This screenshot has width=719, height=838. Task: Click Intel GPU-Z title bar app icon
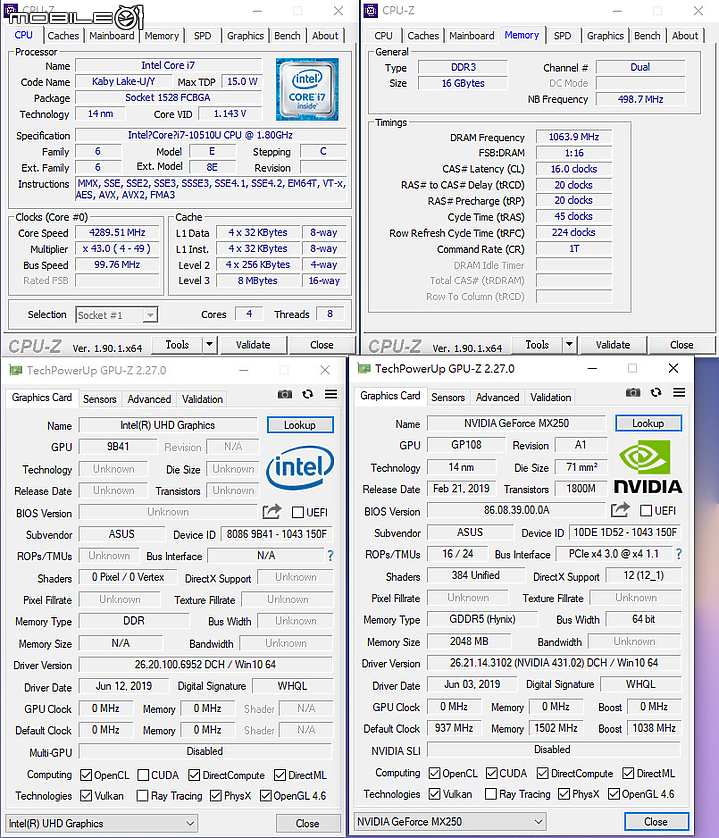tap(16, 370)
